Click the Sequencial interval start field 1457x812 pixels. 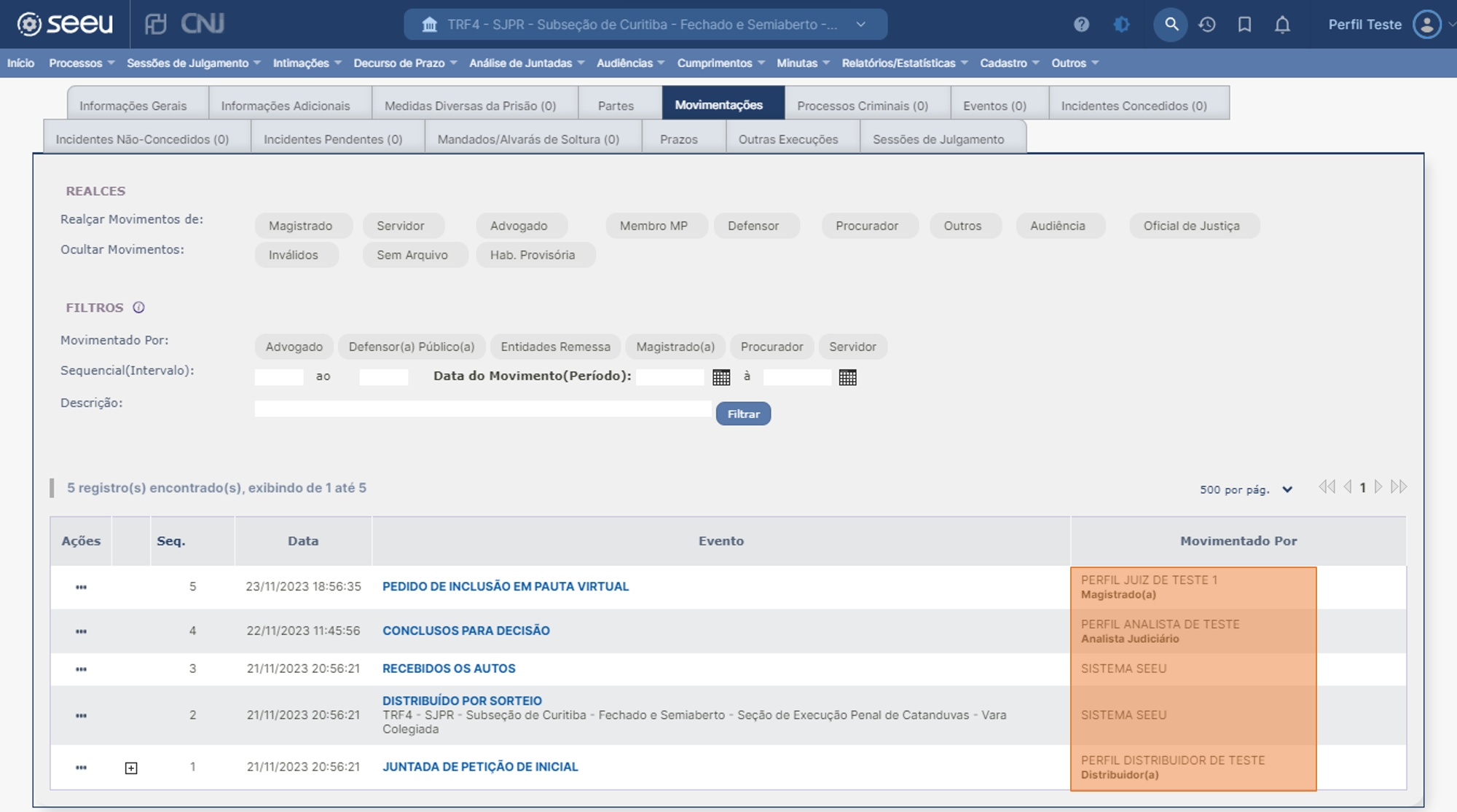[x=279, y=377]
